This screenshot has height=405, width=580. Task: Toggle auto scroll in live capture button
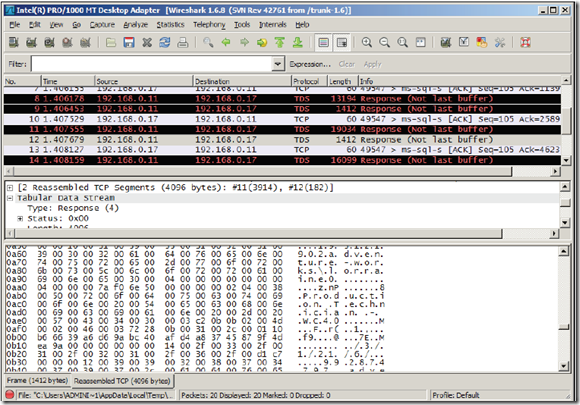342,43
